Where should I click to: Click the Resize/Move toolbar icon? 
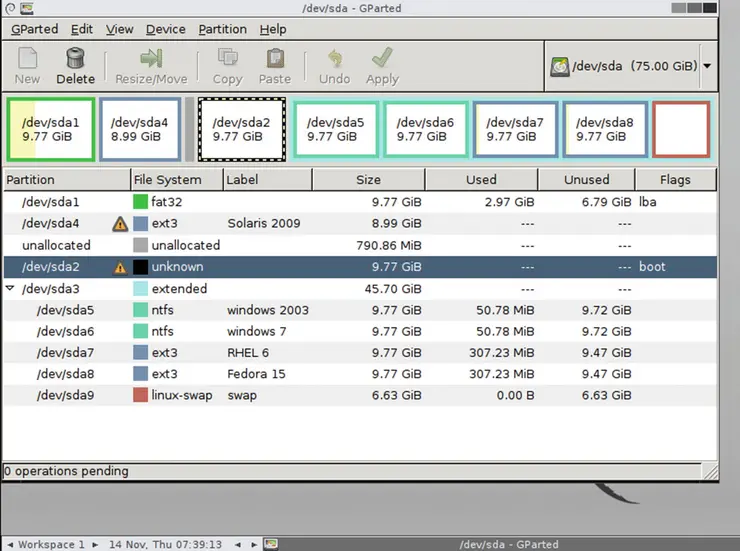point(151,59)
